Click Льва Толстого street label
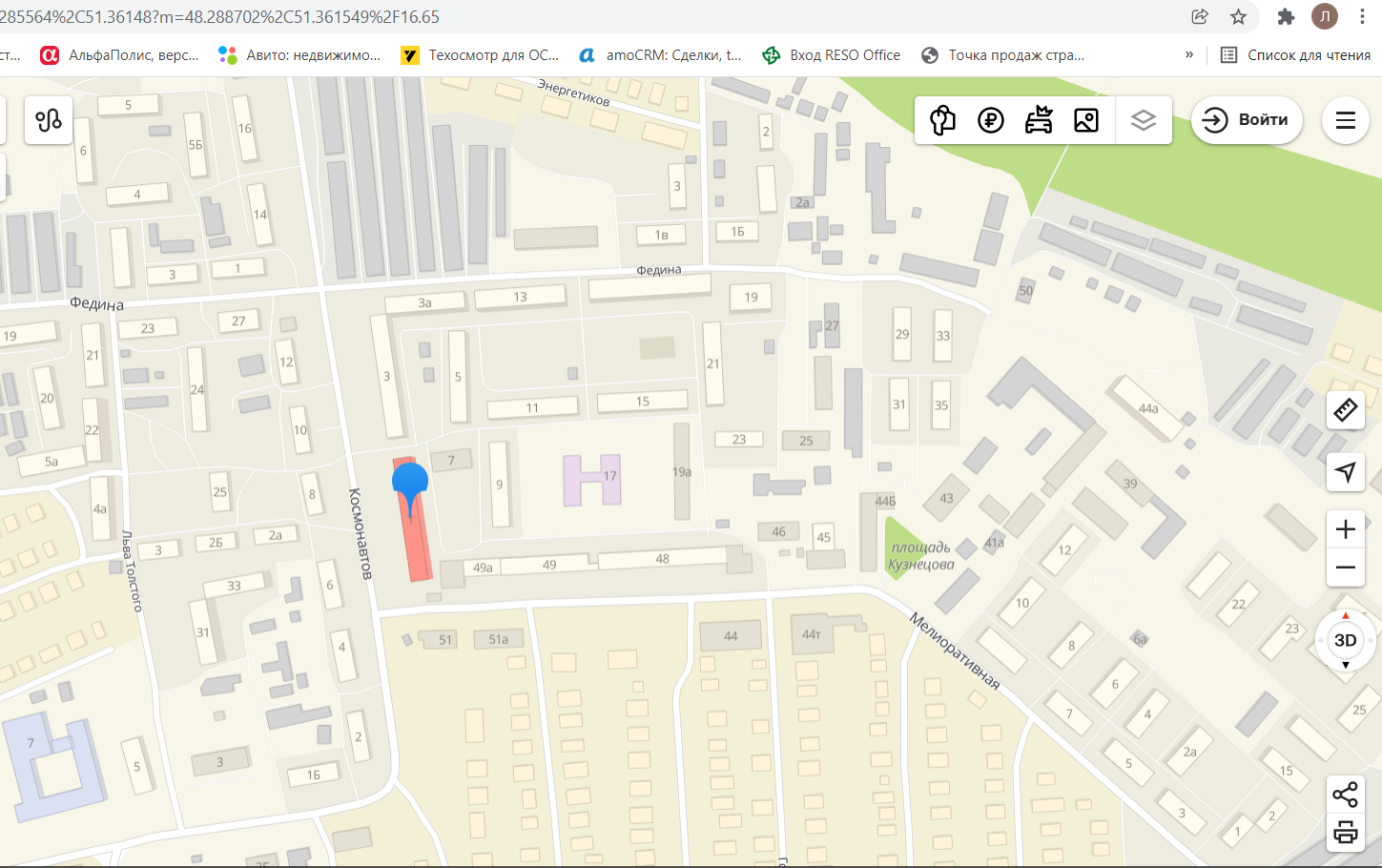 132,571
